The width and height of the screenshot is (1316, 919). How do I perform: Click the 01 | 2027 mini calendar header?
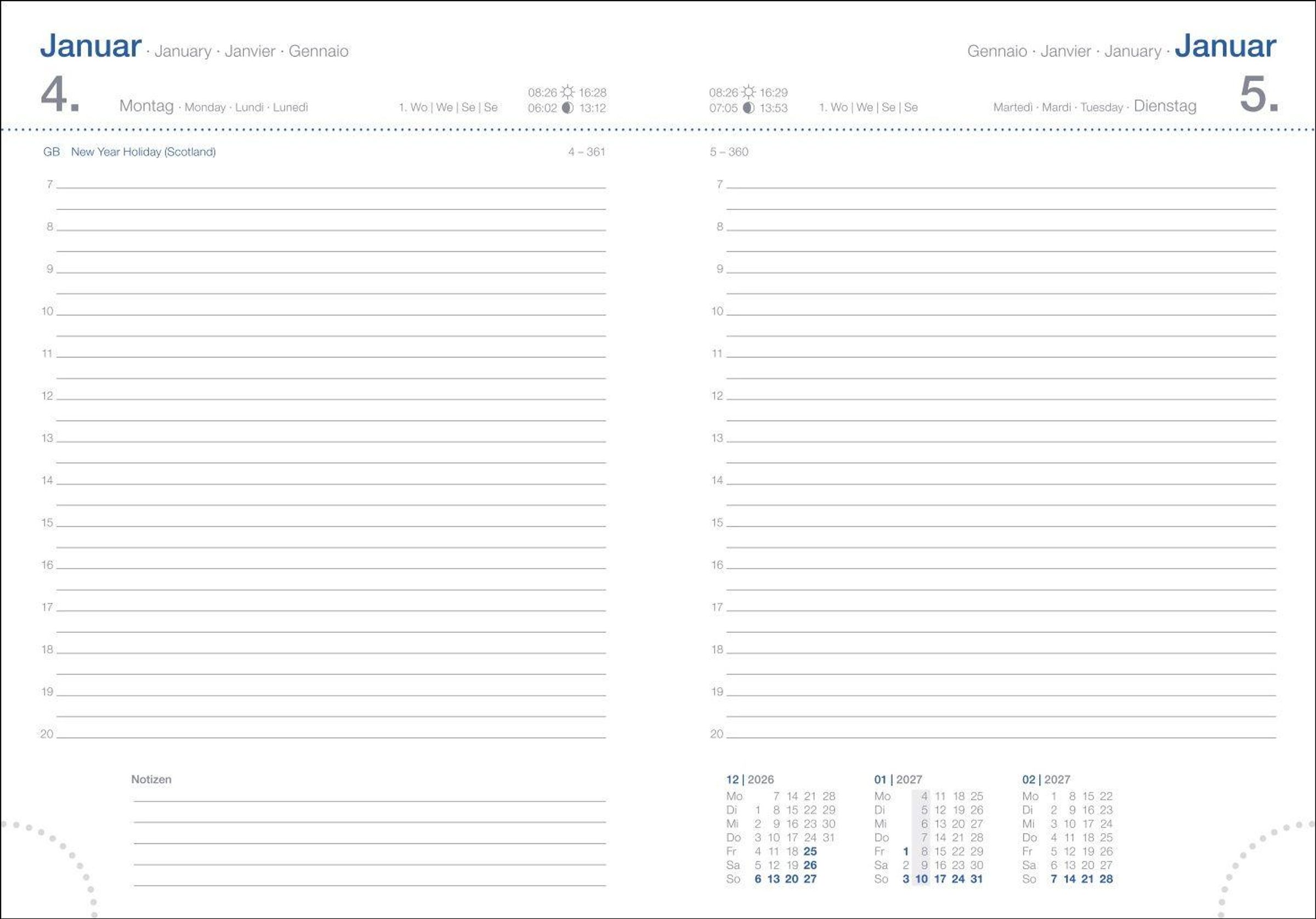[898, 780]
